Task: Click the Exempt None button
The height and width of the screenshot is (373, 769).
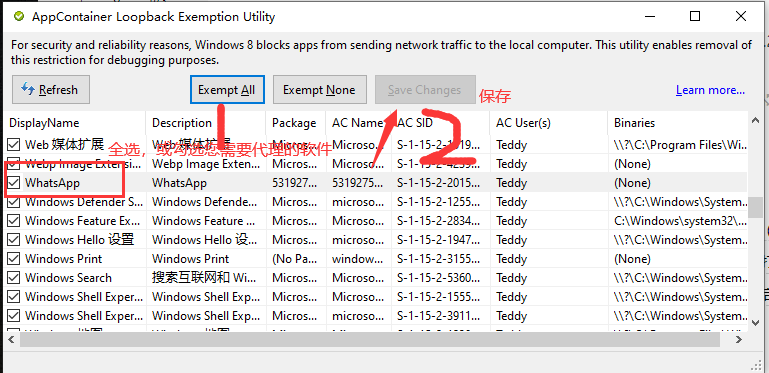Action: point(319,90)
